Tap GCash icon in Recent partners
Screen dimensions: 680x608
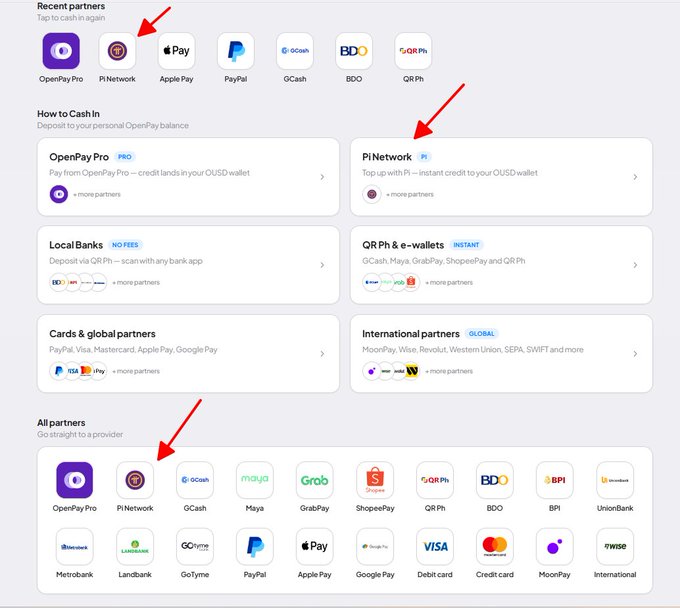click(295, 51)
